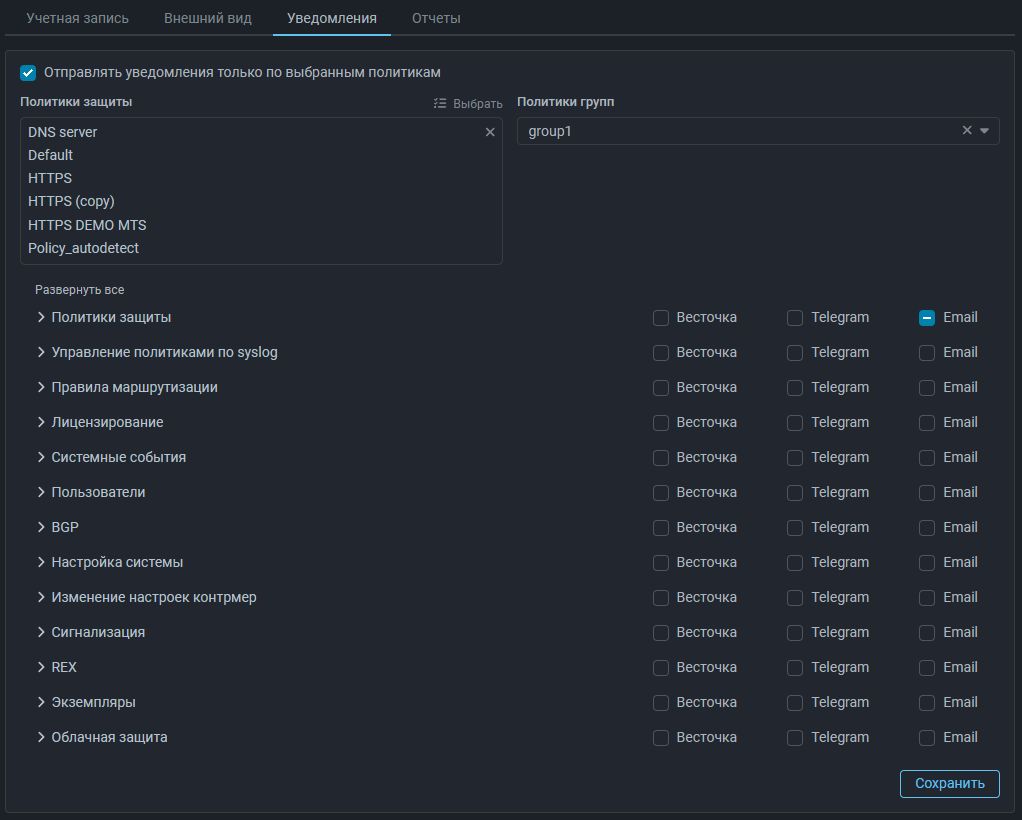Open the Отчеты tab
Image resolution: width=1022 pixels, height=820 pixels.
tap(436, 18)
